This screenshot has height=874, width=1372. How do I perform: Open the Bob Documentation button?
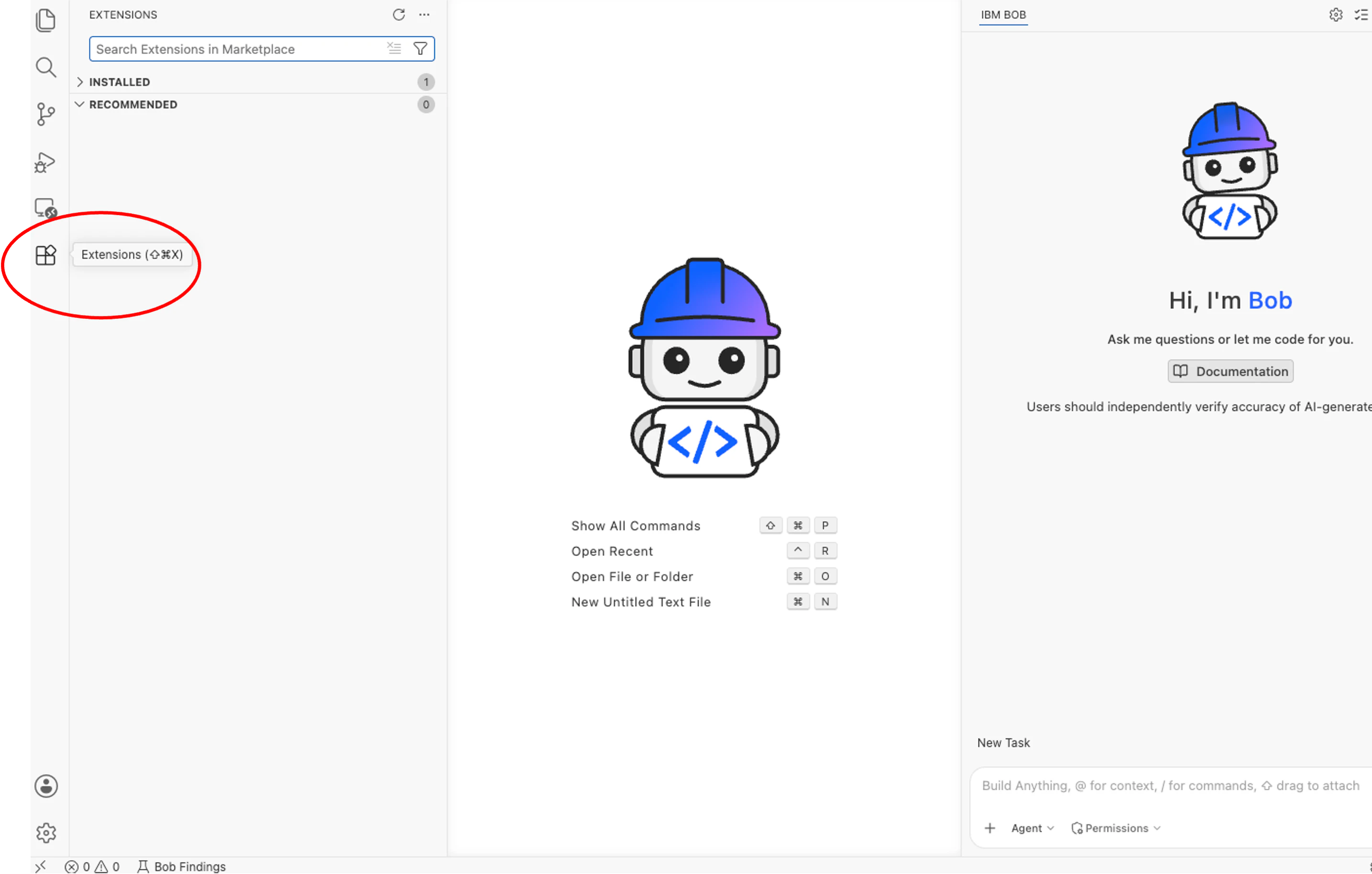[x=1231, y=371]
